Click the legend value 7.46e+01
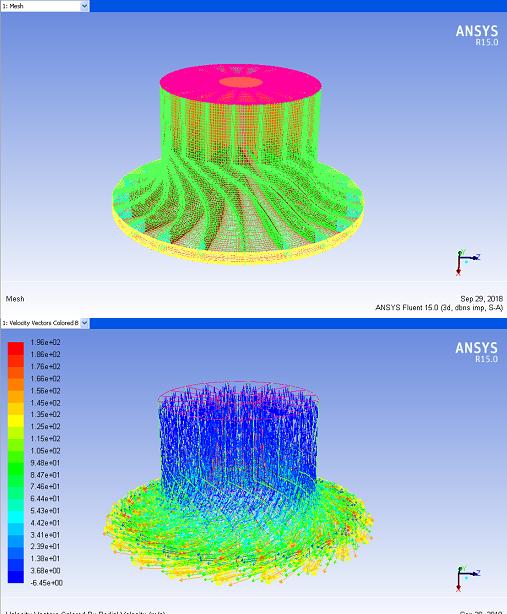The height and width of the screenshot is (614, 507). coord(45,486)
